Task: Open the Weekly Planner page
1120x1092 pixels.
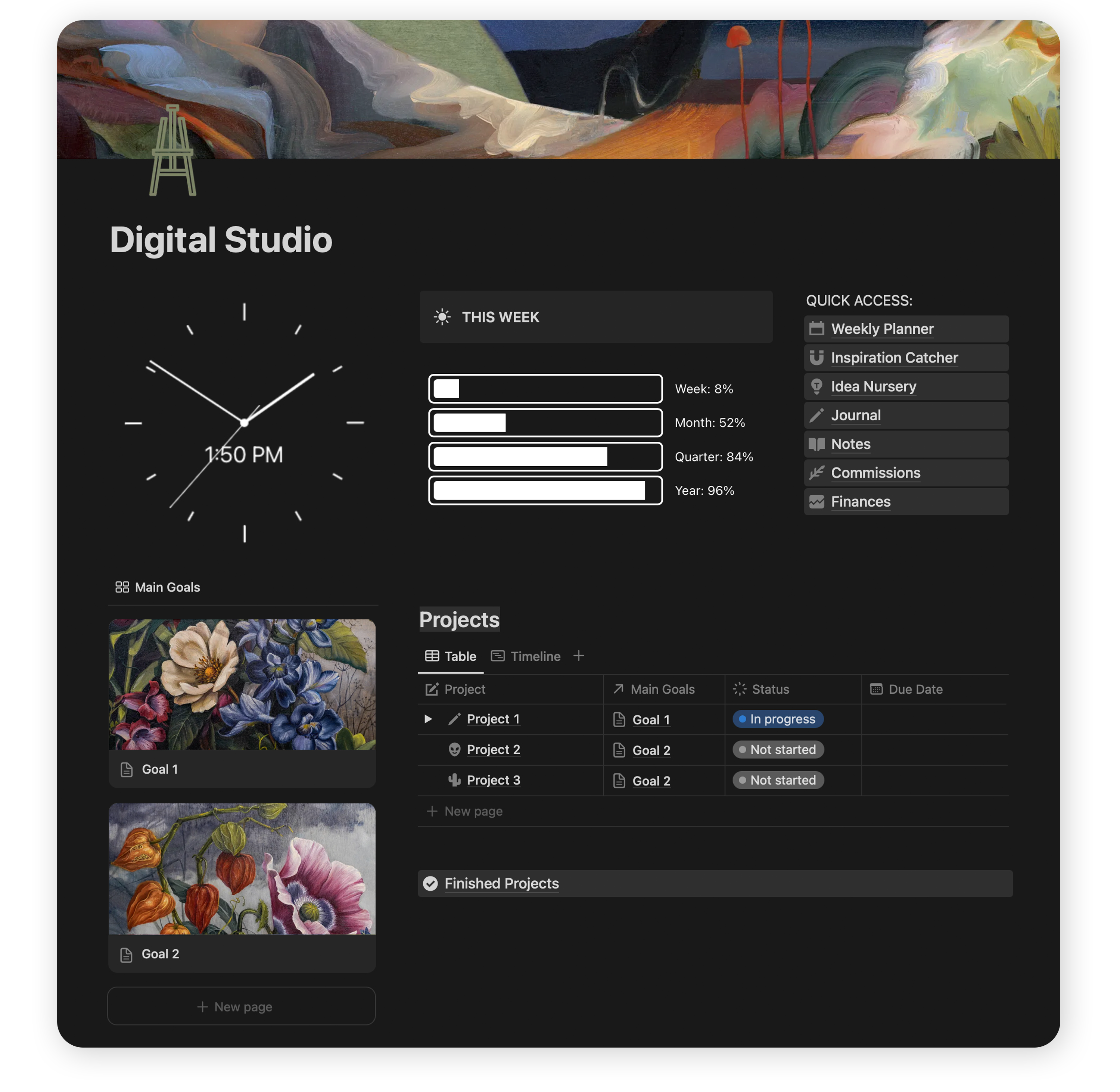Action: pos(905,329)
